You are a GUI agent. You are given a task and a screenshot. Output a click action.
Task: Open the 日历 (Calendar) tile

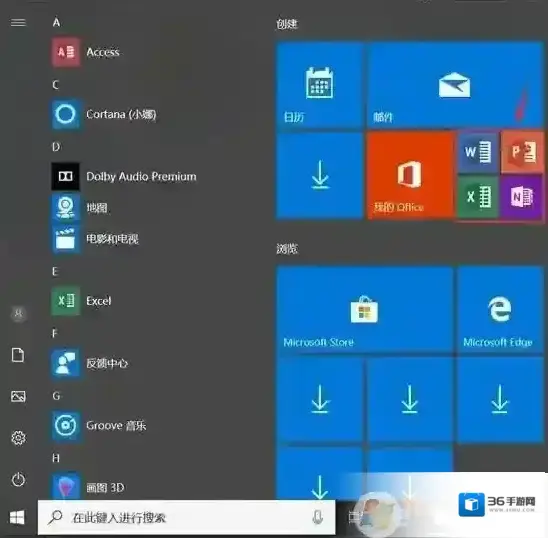320,85
